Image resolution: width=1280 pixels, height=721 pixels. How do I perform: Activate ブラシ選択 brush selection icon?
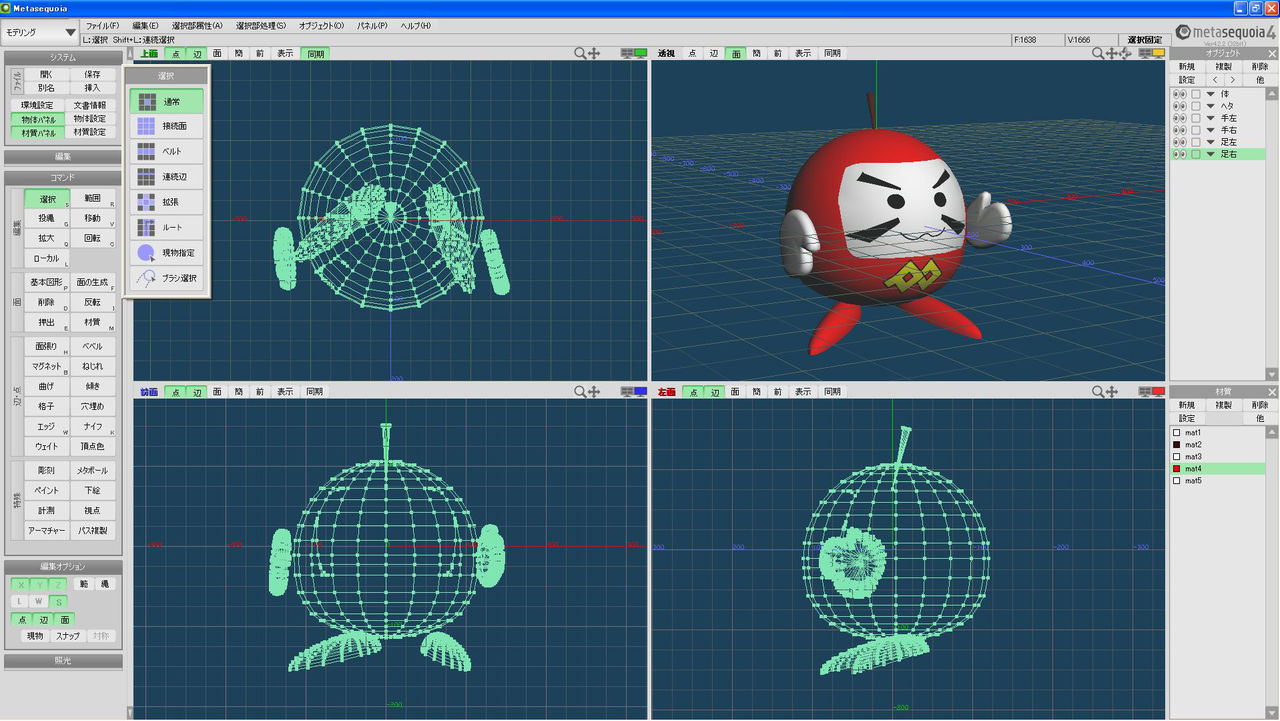146,279
